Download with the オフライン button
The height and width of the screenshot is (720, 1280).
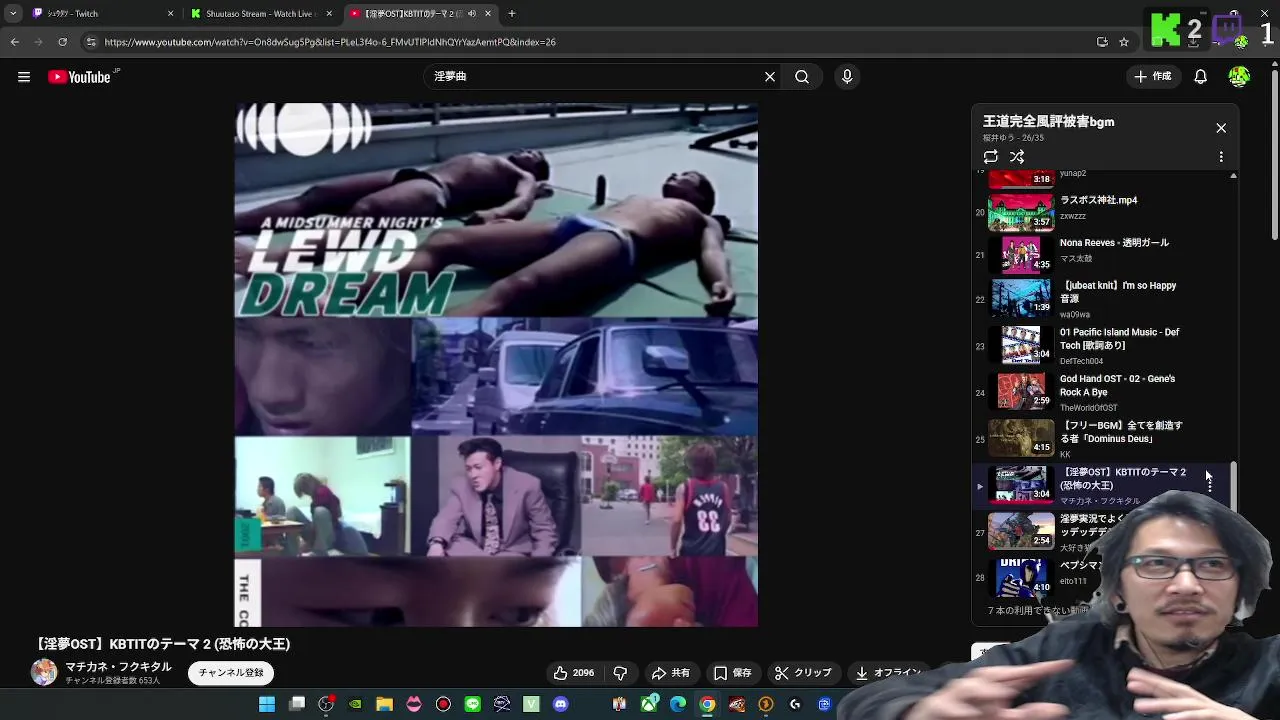(887, 673)
